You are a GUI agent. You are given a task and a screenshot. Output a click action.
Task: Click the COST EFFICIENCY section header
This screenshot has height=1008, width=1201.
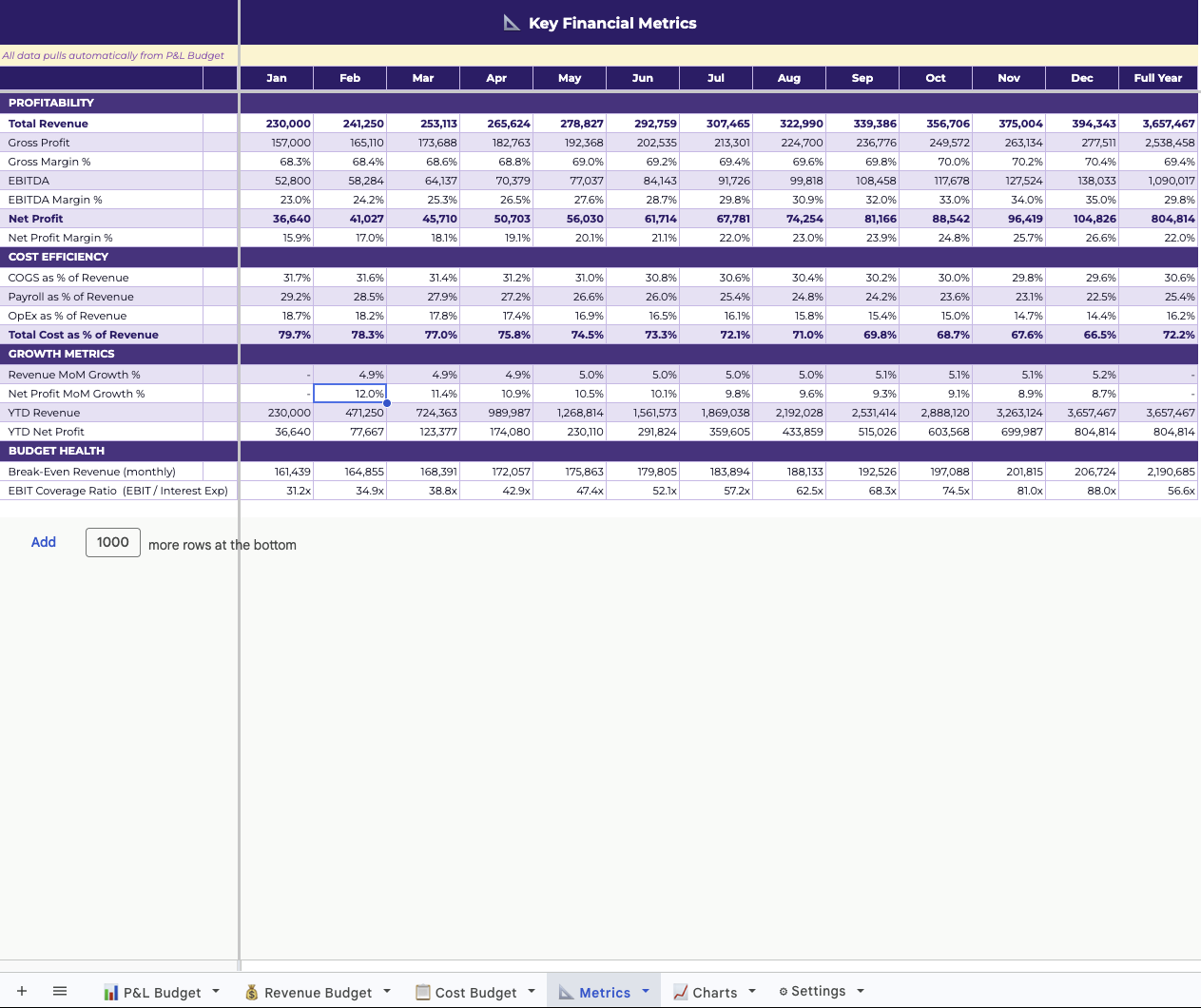58,257
